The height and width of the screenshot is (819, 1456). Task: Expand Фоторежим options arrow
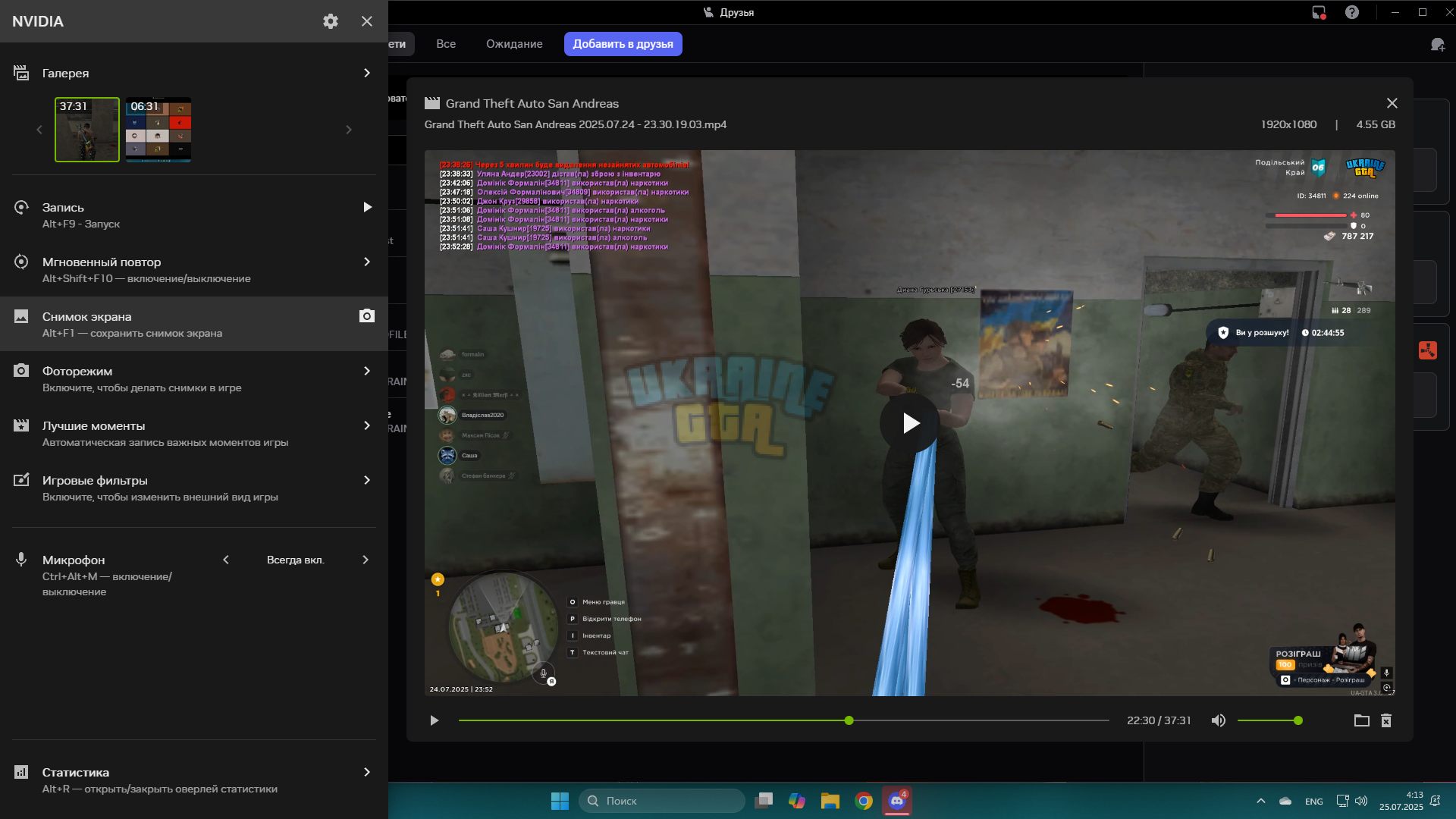tap(367, 371)
